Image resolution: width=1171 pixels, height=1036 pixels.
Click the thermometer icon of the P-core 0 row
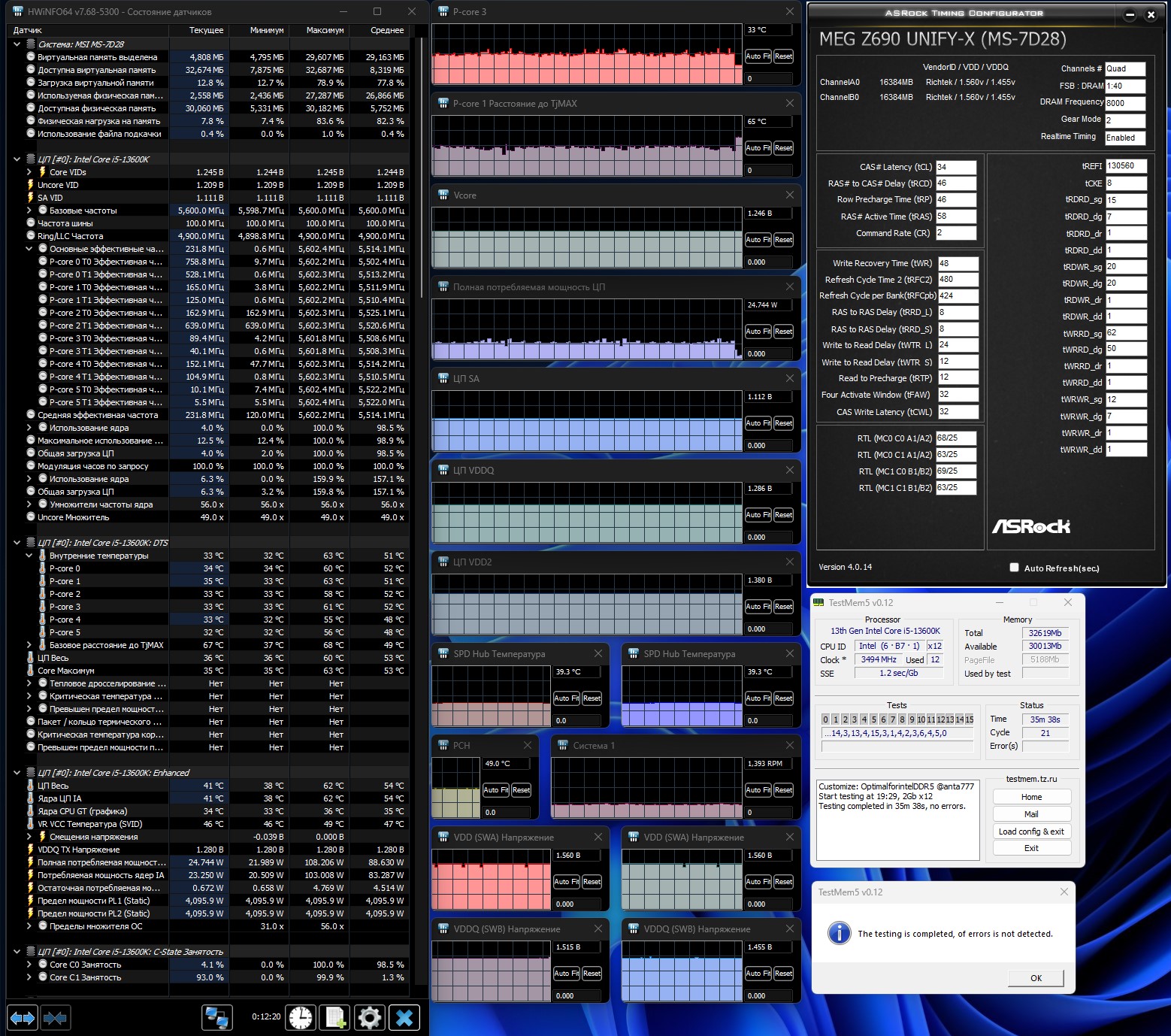(x=42, y=568)
